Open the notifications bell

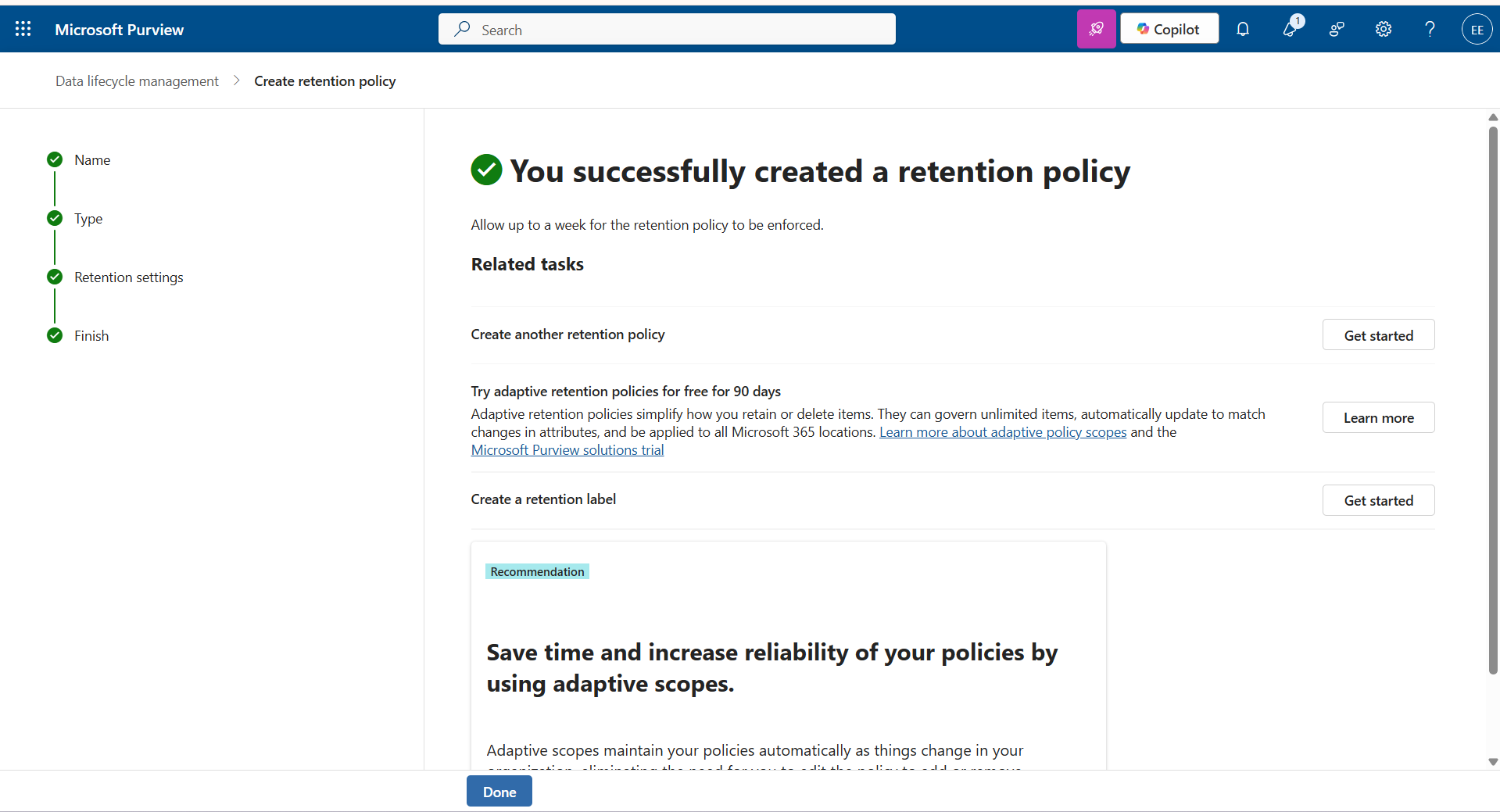point(1243,29)
